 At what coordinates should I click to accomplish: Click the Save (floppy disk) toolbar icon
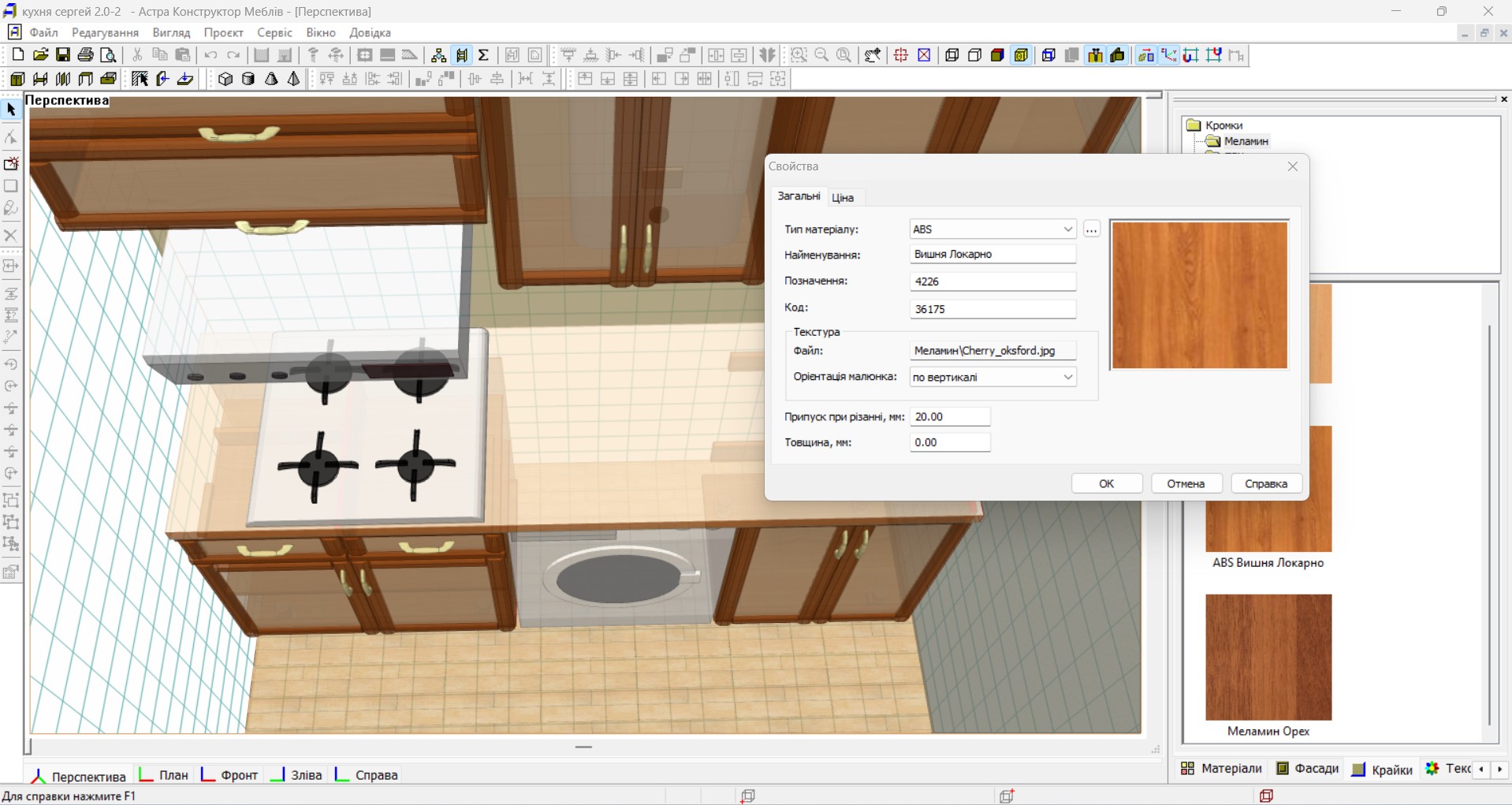(x=63, y=55)
